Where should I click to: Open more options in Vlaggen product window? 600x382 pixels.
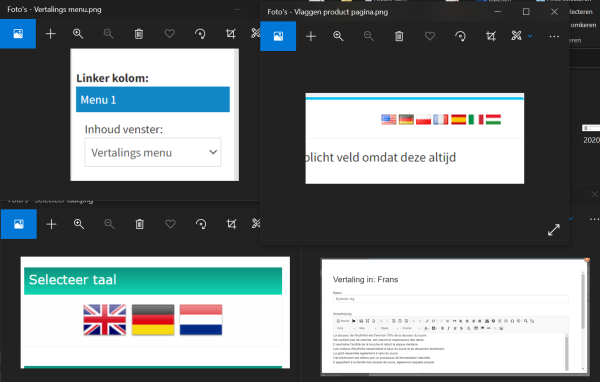point(554,37)
